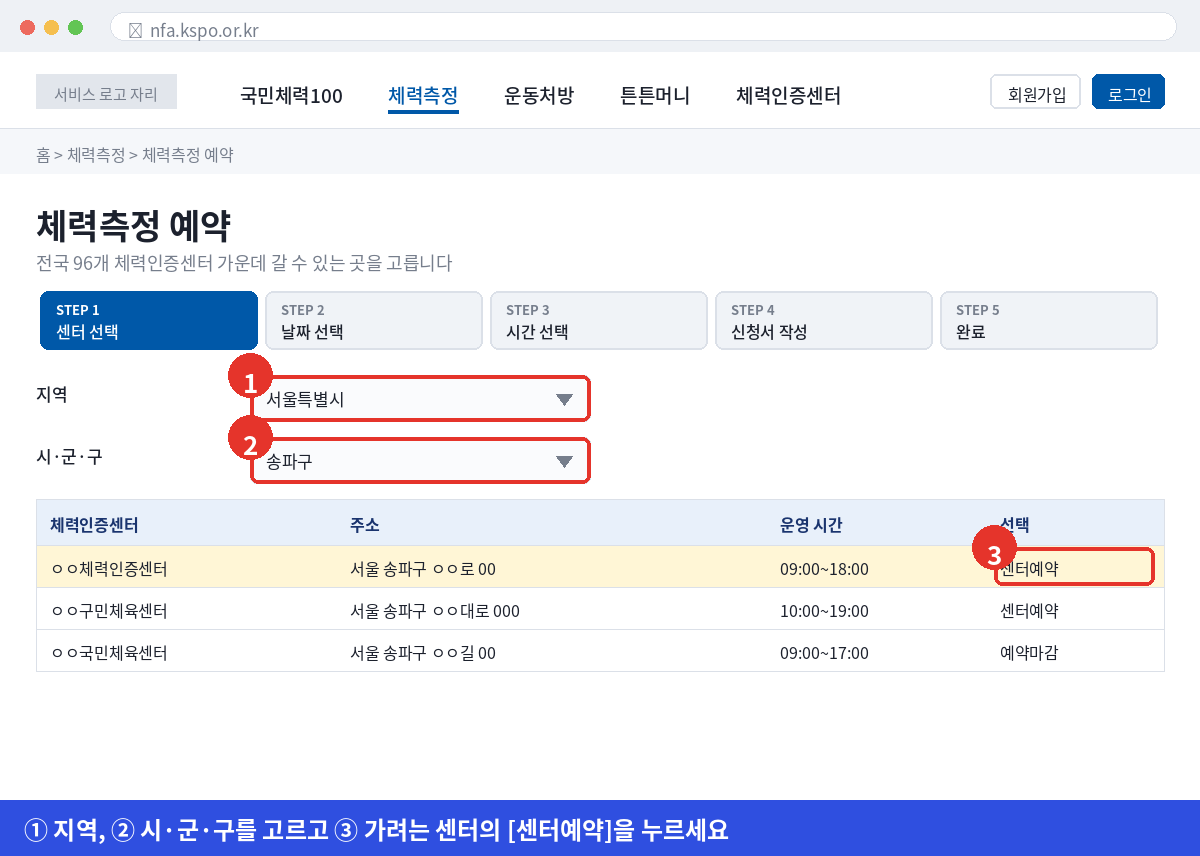Viewport: 1200px width, 856px height.
Task: Click address 서울 송파구 ○○대로 000
Action: click(x=435, y=610)
